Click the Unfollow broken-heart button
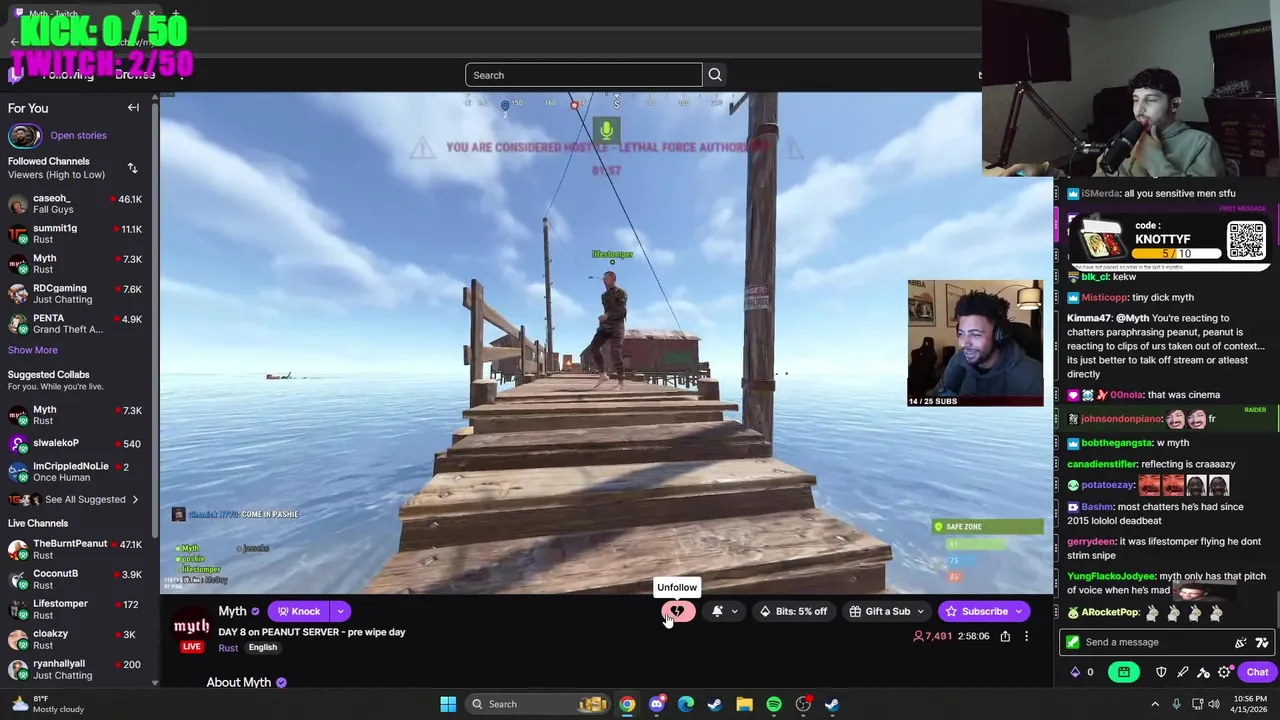1280x720 pixels. coord(677,611)
